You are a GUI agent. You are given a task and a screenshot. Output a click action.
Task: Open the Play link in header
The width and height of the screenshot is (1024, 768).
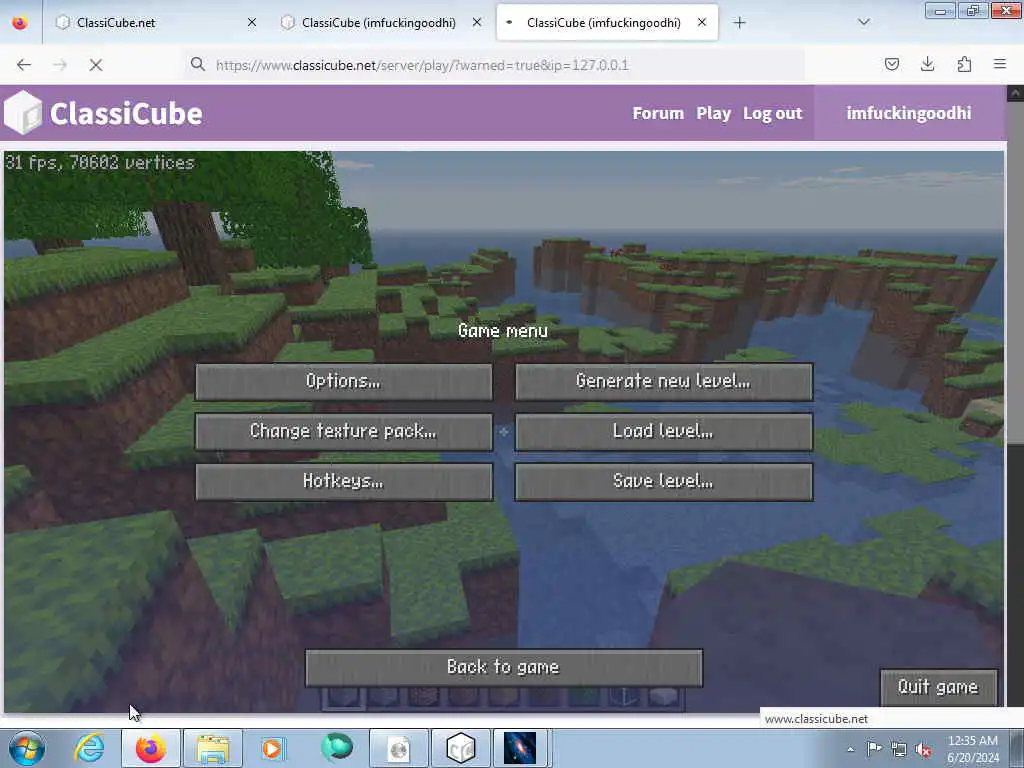(713, 114)
